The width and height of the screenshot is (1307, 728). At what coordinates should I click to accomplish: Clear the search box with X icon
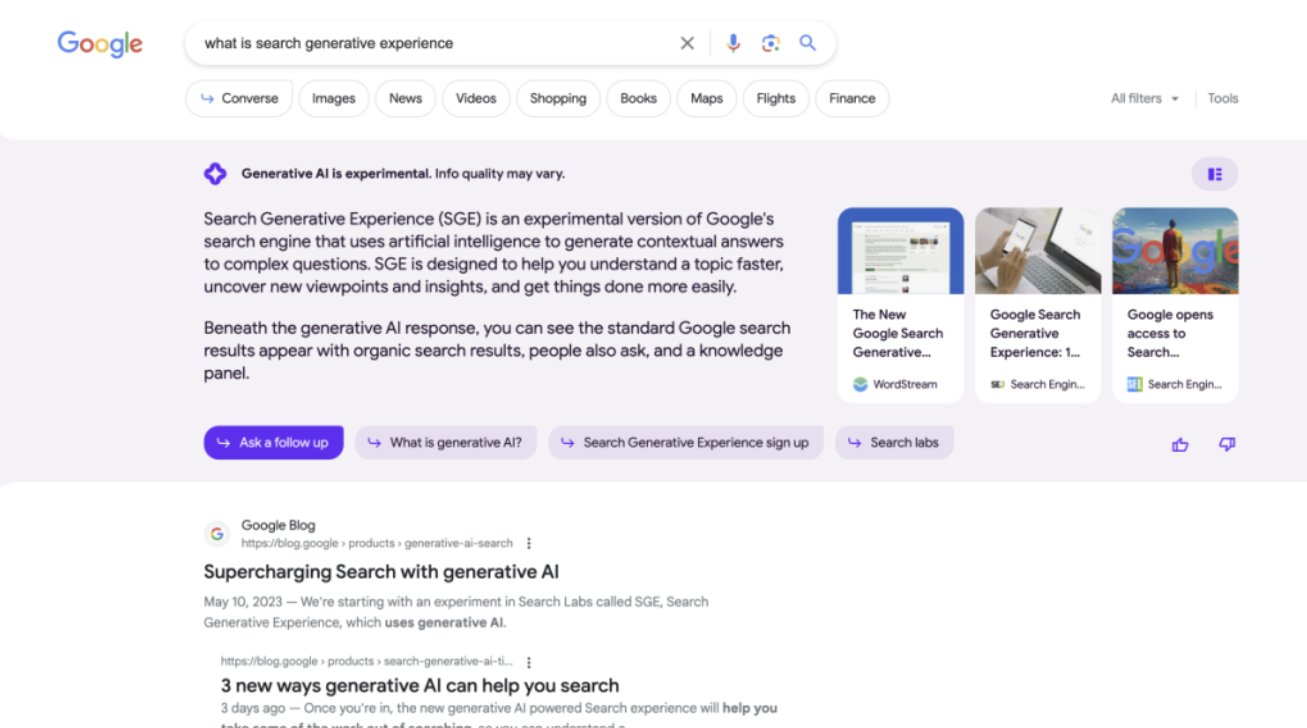pos(687,43)
